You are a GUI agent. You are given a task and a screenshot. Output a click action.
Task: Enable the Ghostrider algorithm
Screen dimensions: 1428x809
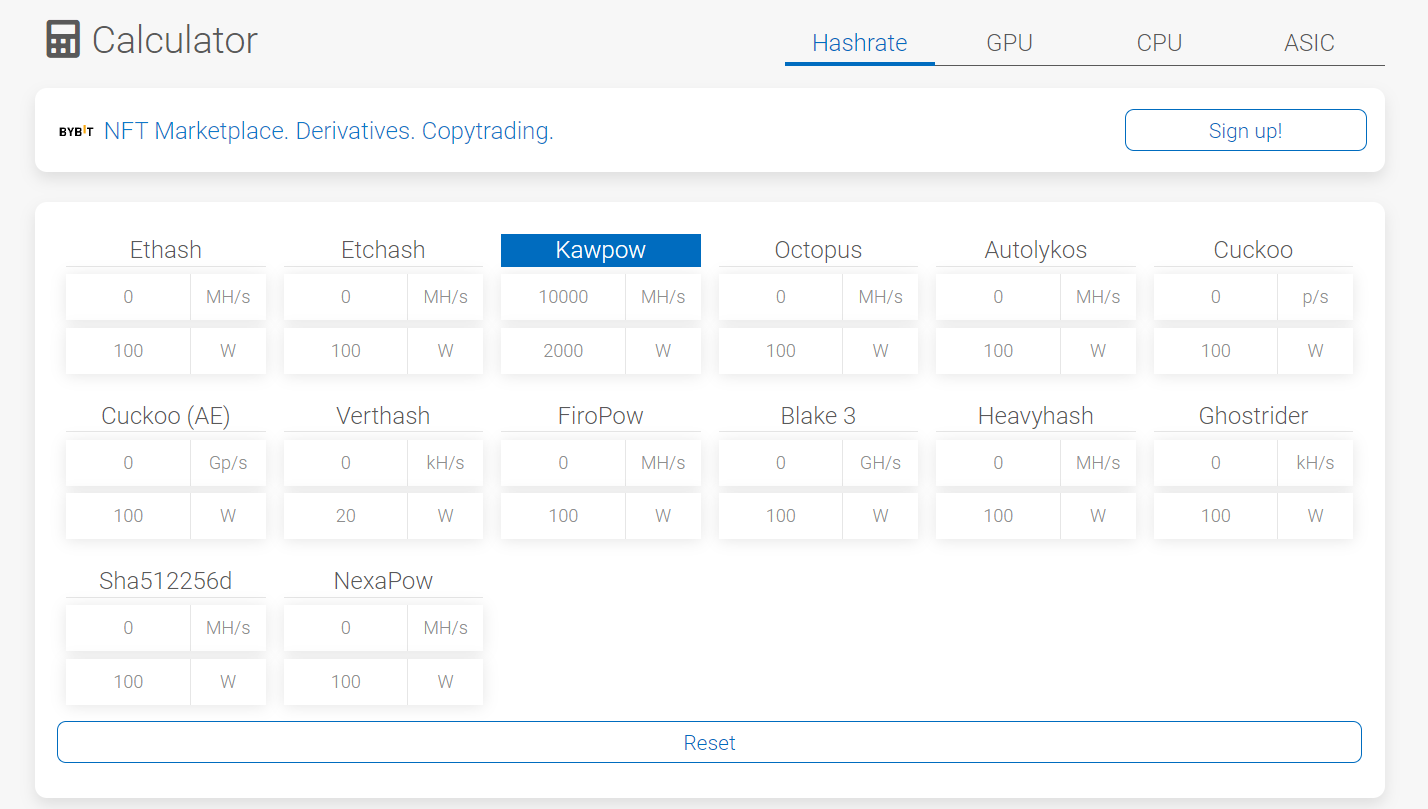point(1253,416)
